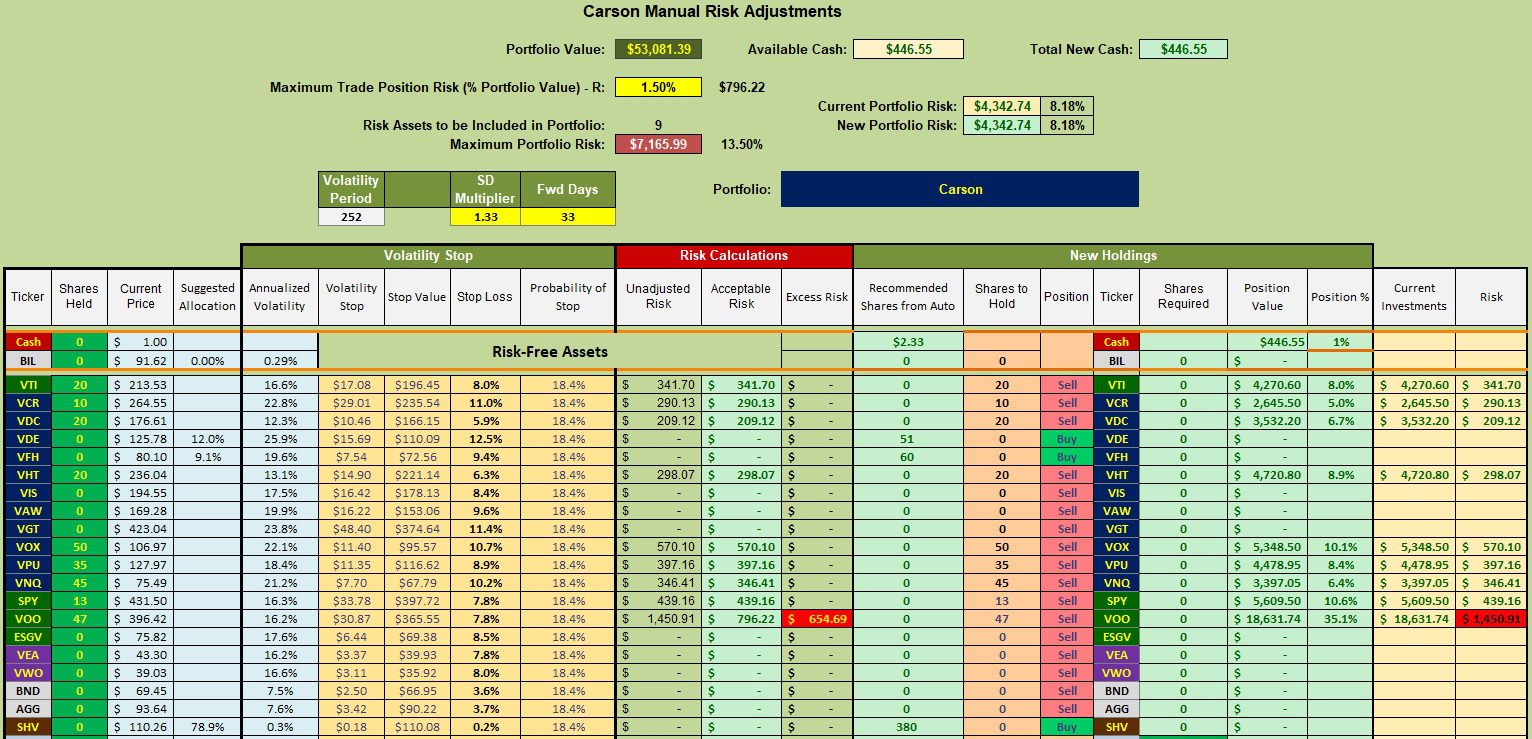1532x739 pixels.
Task: Click the Volatility Stop header
Action: click(428, 256)
